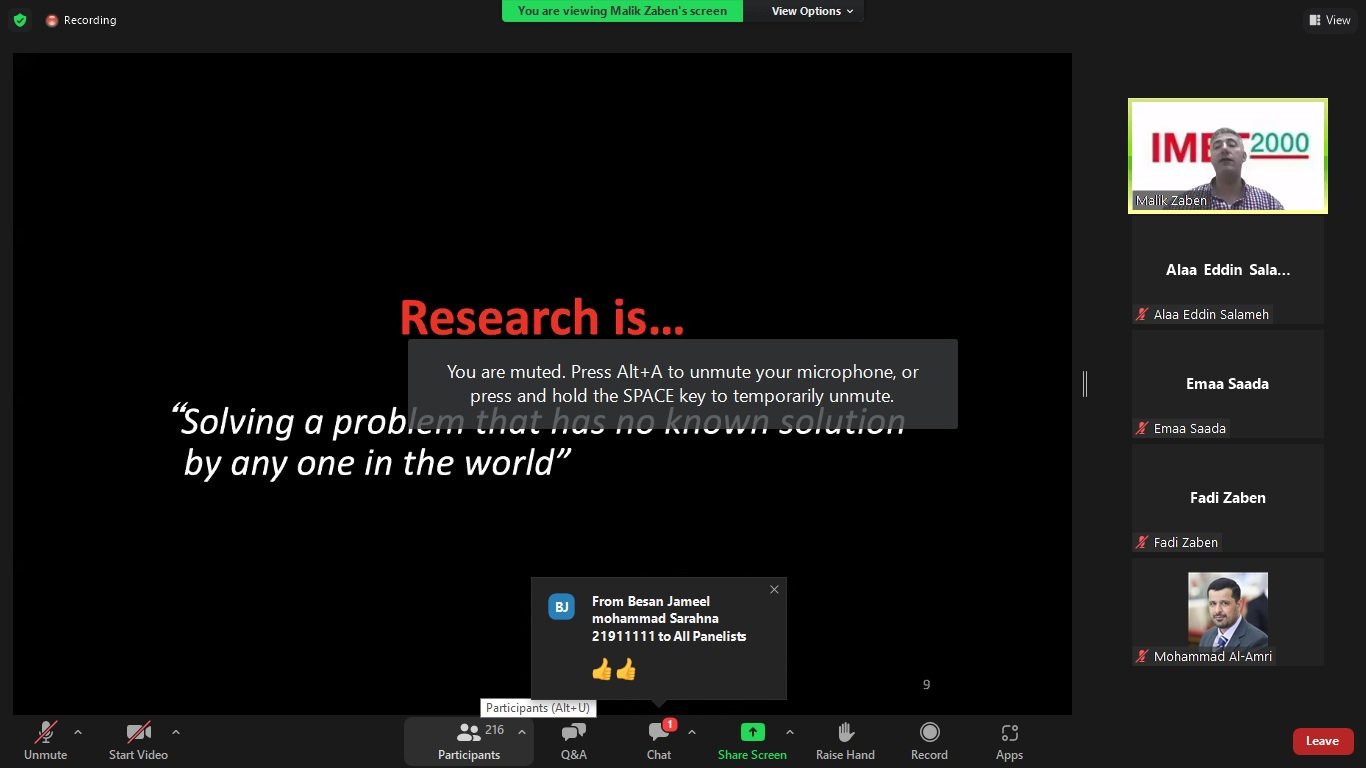Expand Share Screen options arrow
The image size is (1366, 768).
[790, 732]
